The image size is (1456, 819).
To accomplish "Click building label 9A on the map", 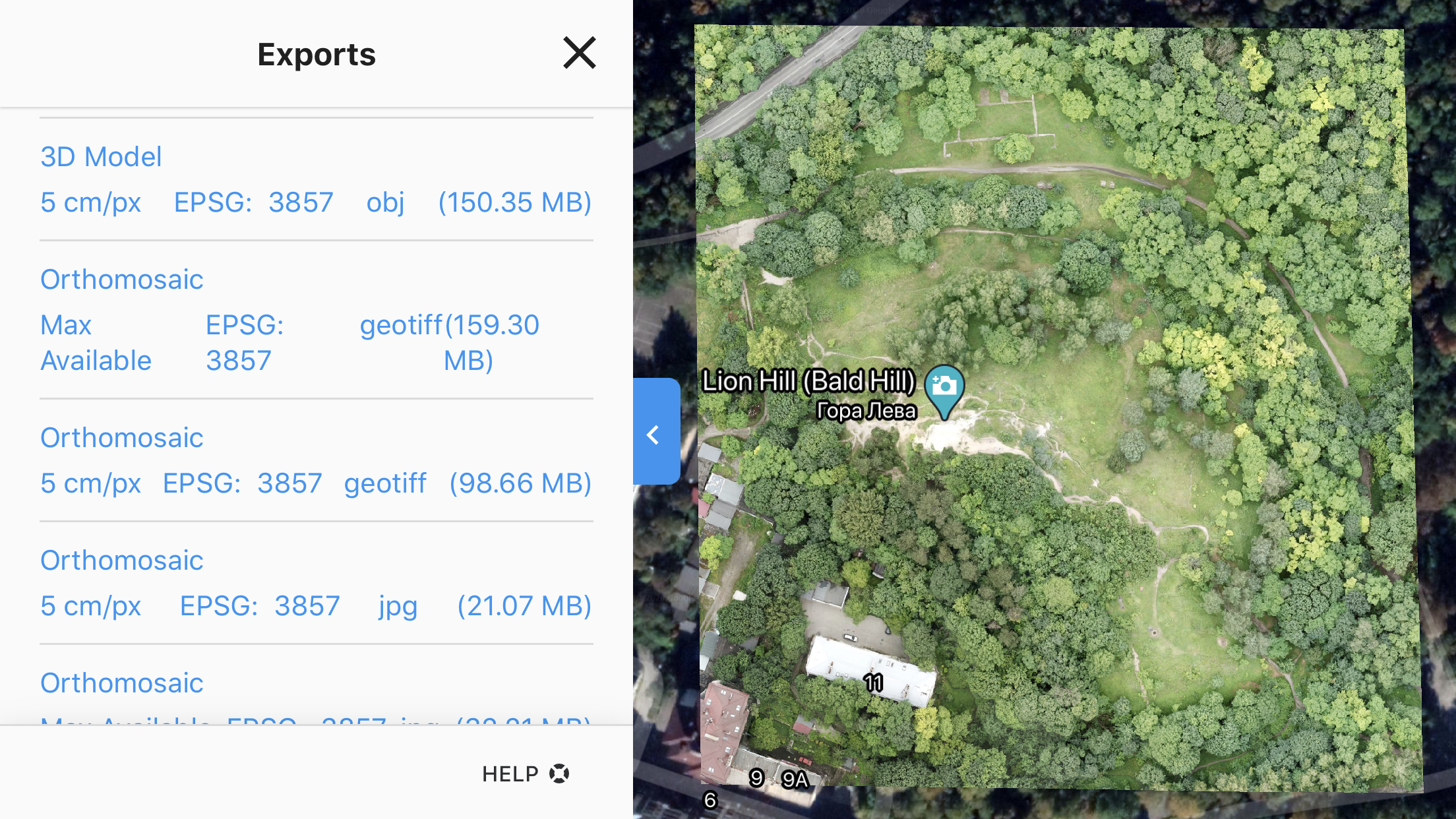I will (795, 779).
